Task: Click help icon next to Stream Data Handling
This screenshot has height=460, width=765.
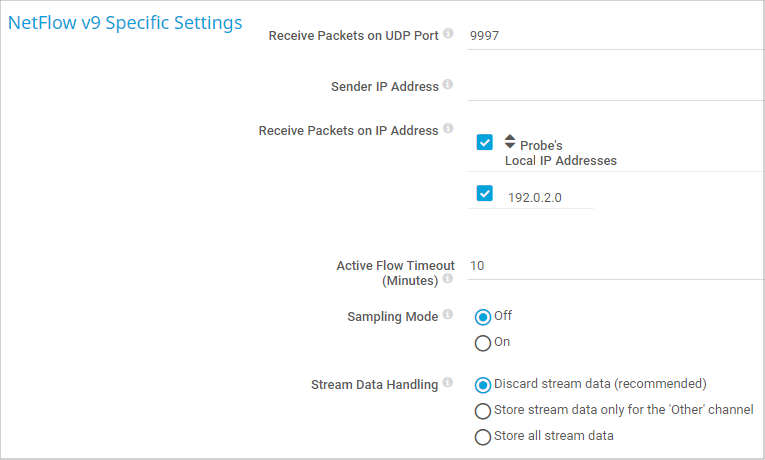Action: click(447, 383)
